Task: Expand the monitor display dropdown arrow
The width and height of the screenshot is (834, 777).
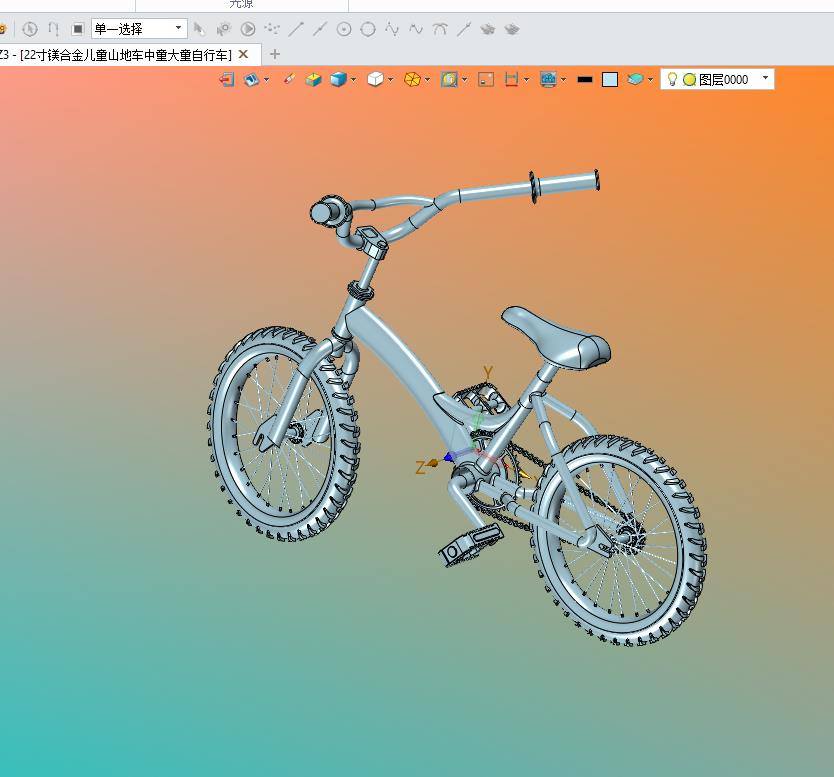Action: click(563, 80)
